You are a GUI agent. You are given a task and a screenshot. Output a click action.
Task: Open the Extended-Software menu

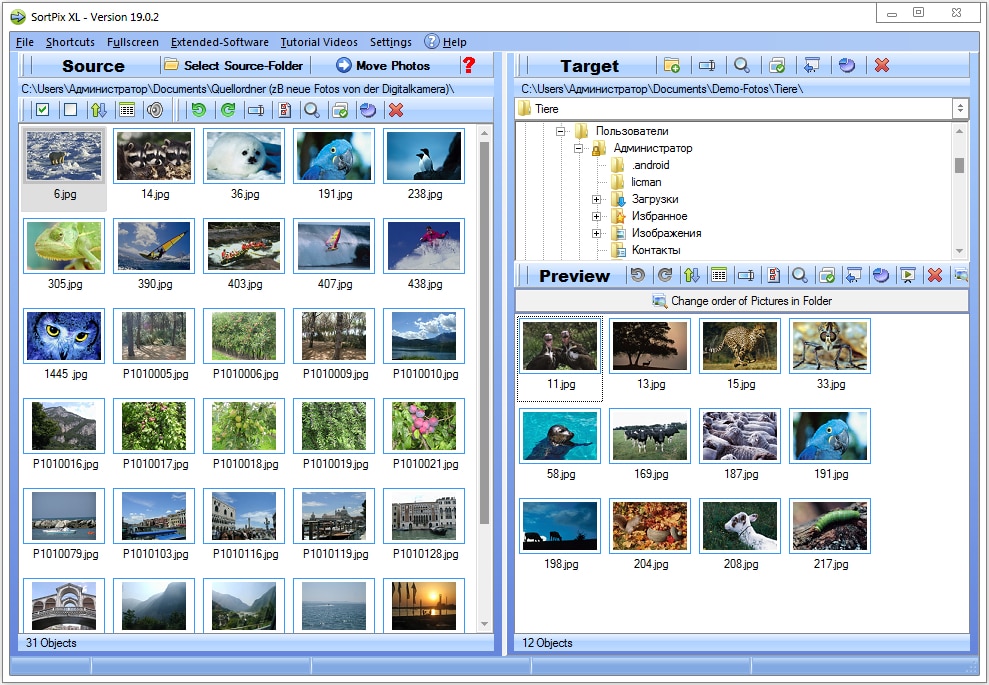click(x=219, y=42)
